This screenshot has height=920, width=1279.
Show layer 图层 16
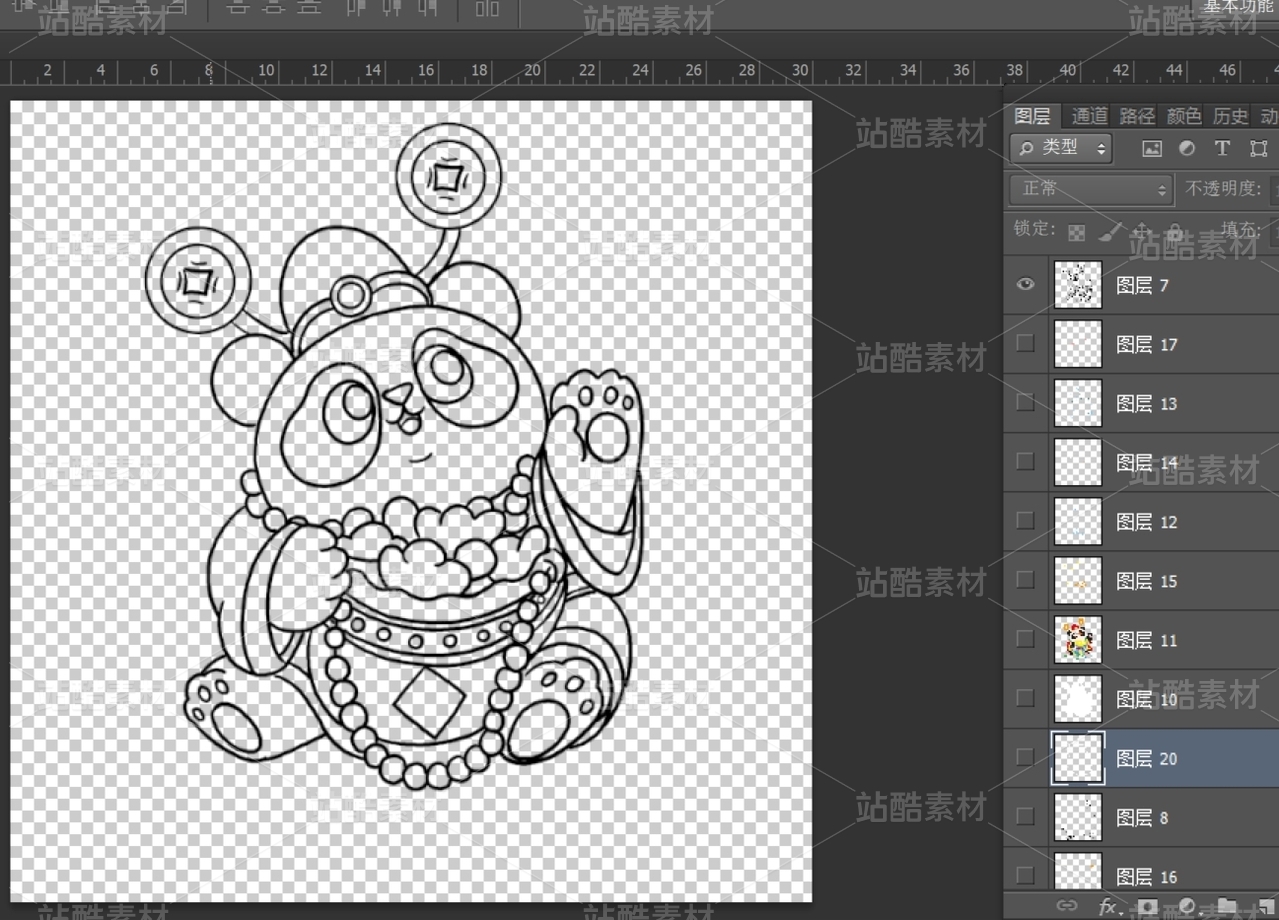click(x=1025, y=875)
